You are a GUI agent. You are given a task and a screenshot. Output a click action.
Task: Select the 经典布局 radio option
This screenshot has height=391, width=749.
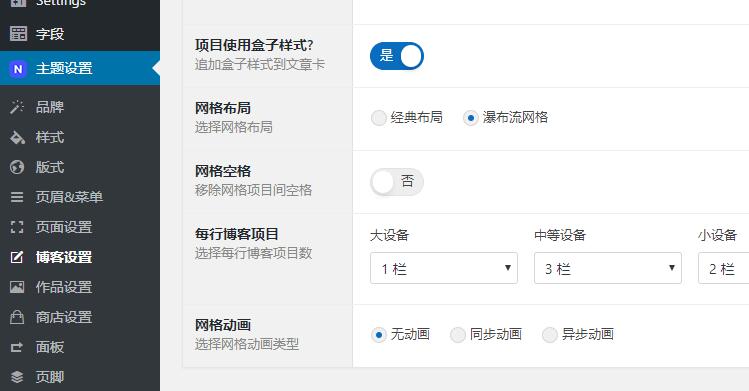378,117
